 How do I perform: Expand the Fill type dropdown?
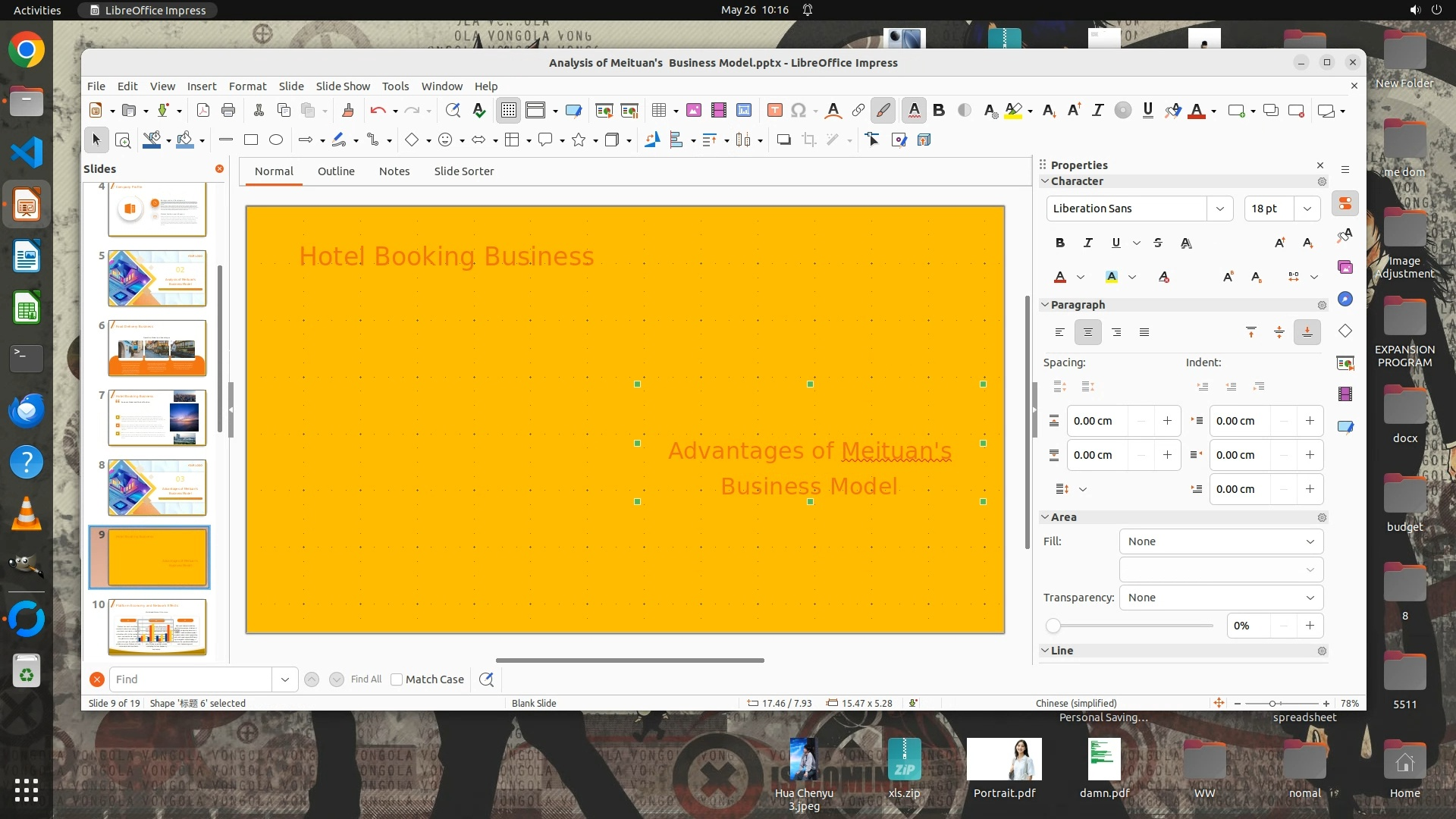(1221, 541)
